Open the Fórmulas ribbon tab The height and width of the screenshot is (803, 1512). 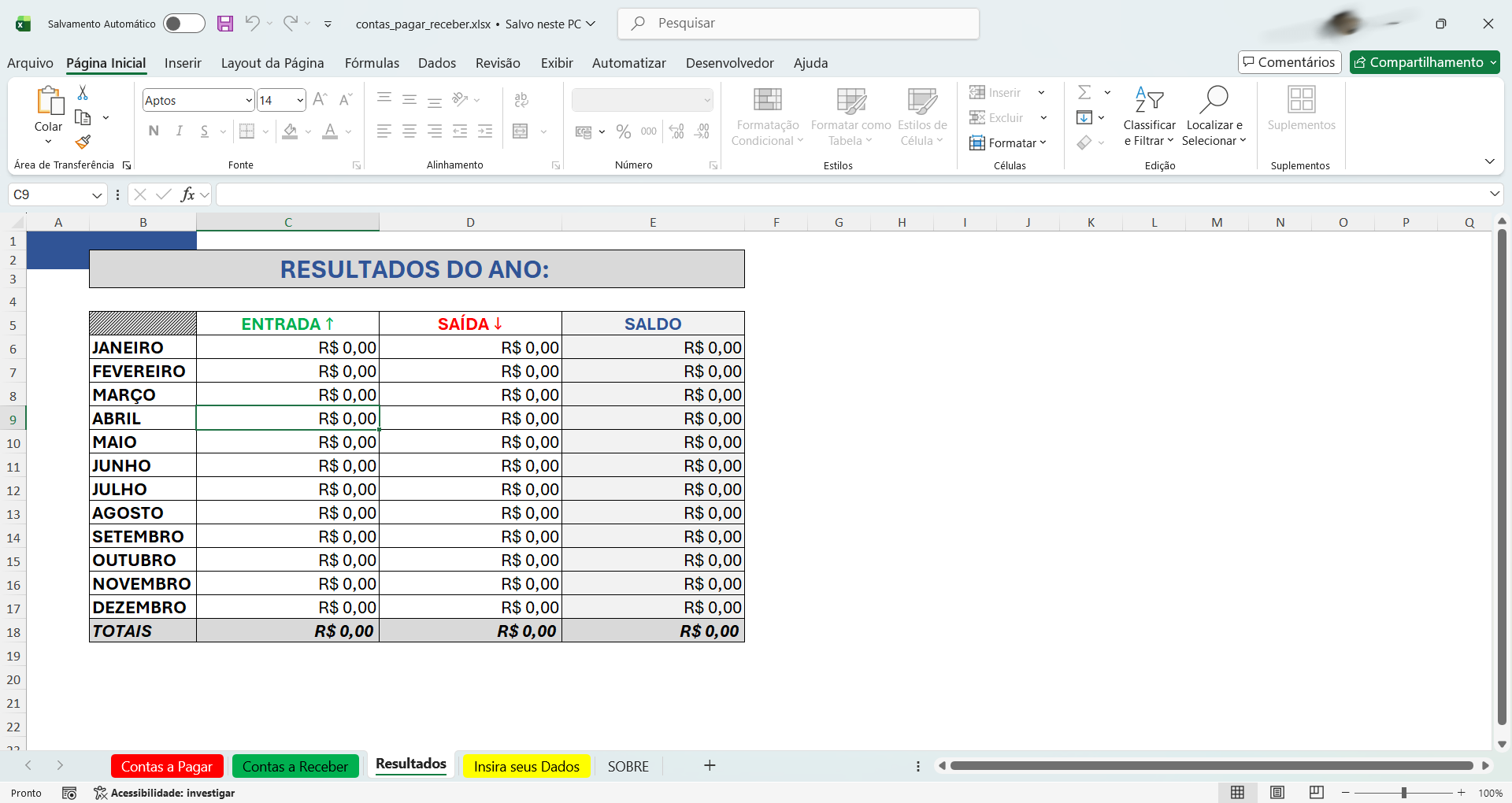(x=372, y=63)
